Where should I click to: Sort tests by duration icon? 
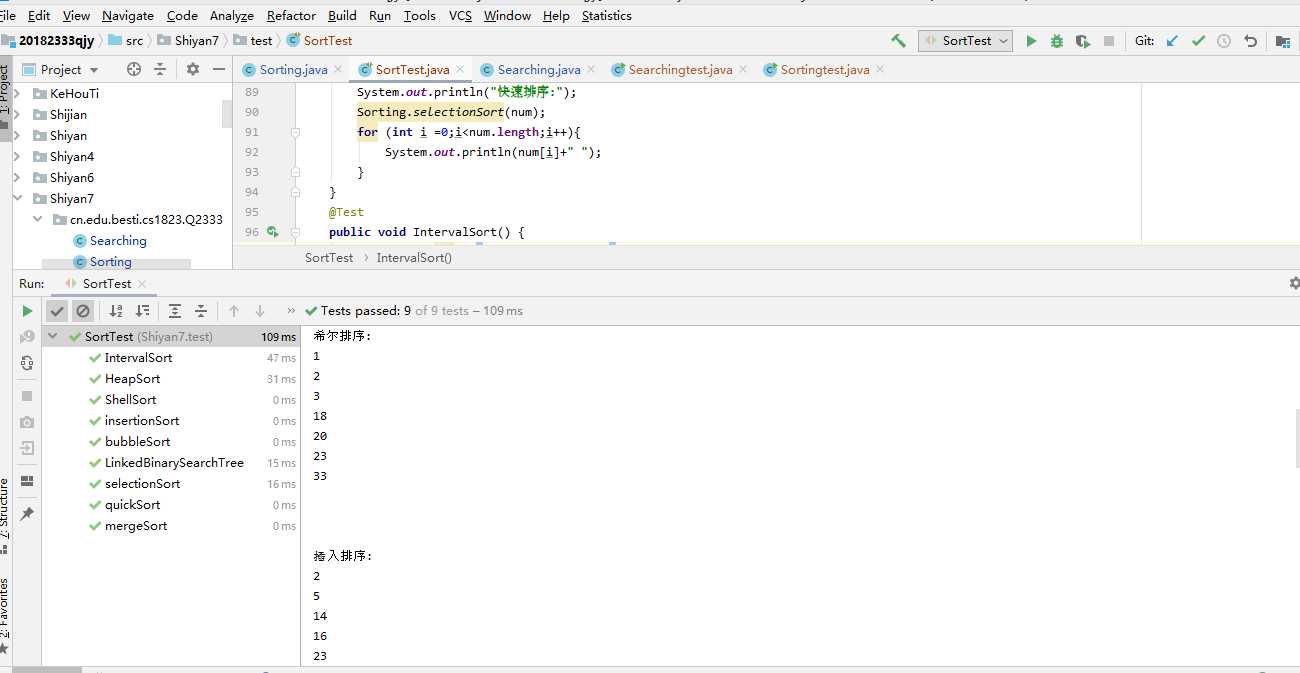(142, 311)
